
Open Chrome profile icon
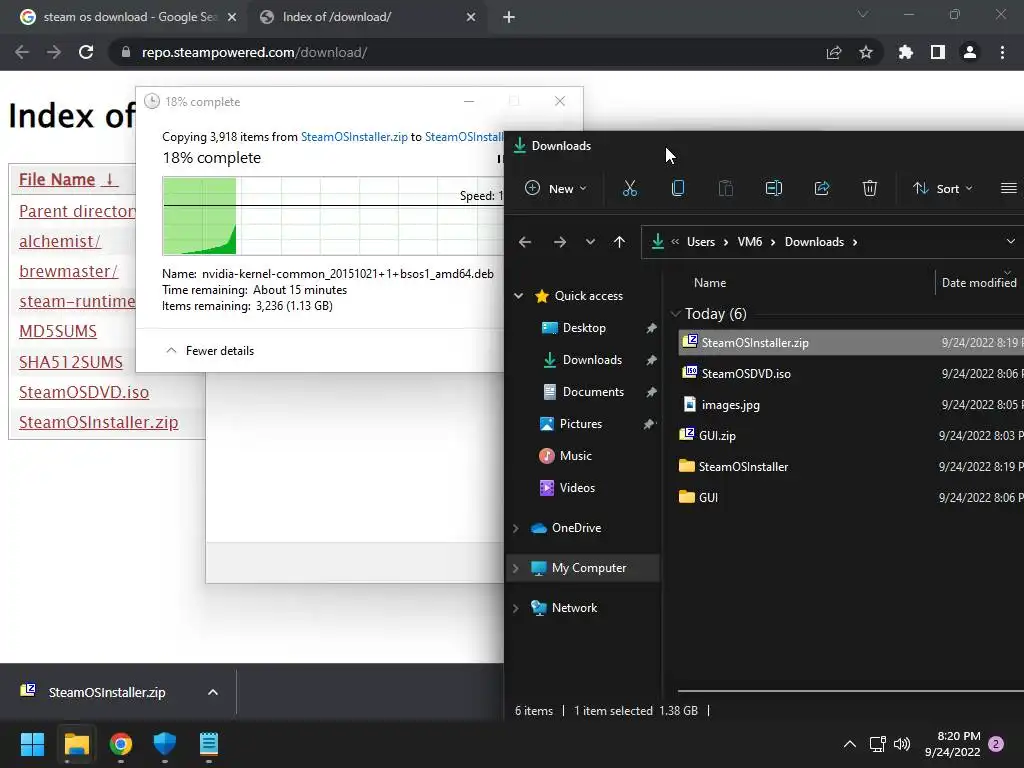(x=970, y=52)
